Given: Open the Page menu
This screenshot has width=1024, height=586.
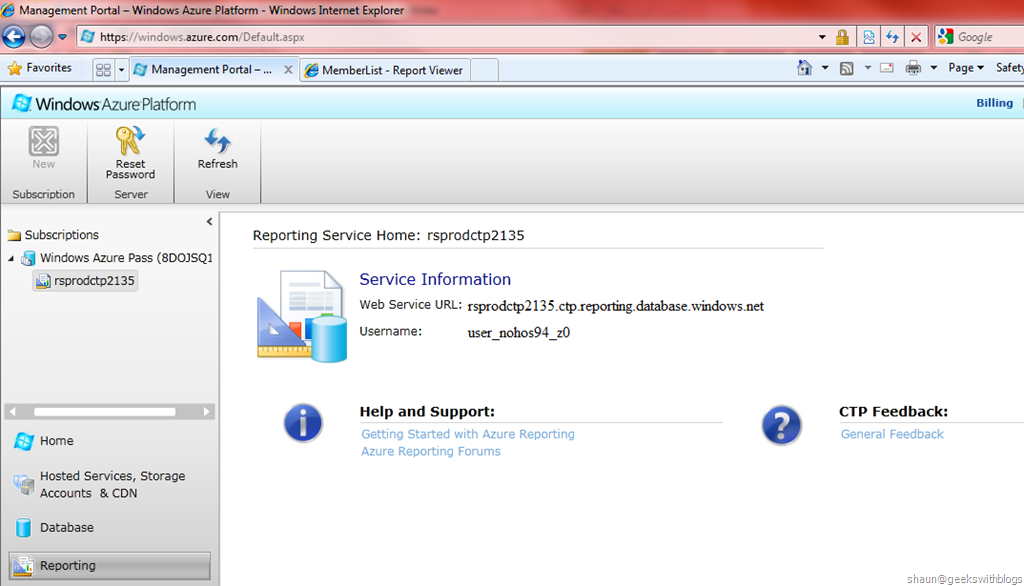Looking at the screenshot, I should (966, 68).
